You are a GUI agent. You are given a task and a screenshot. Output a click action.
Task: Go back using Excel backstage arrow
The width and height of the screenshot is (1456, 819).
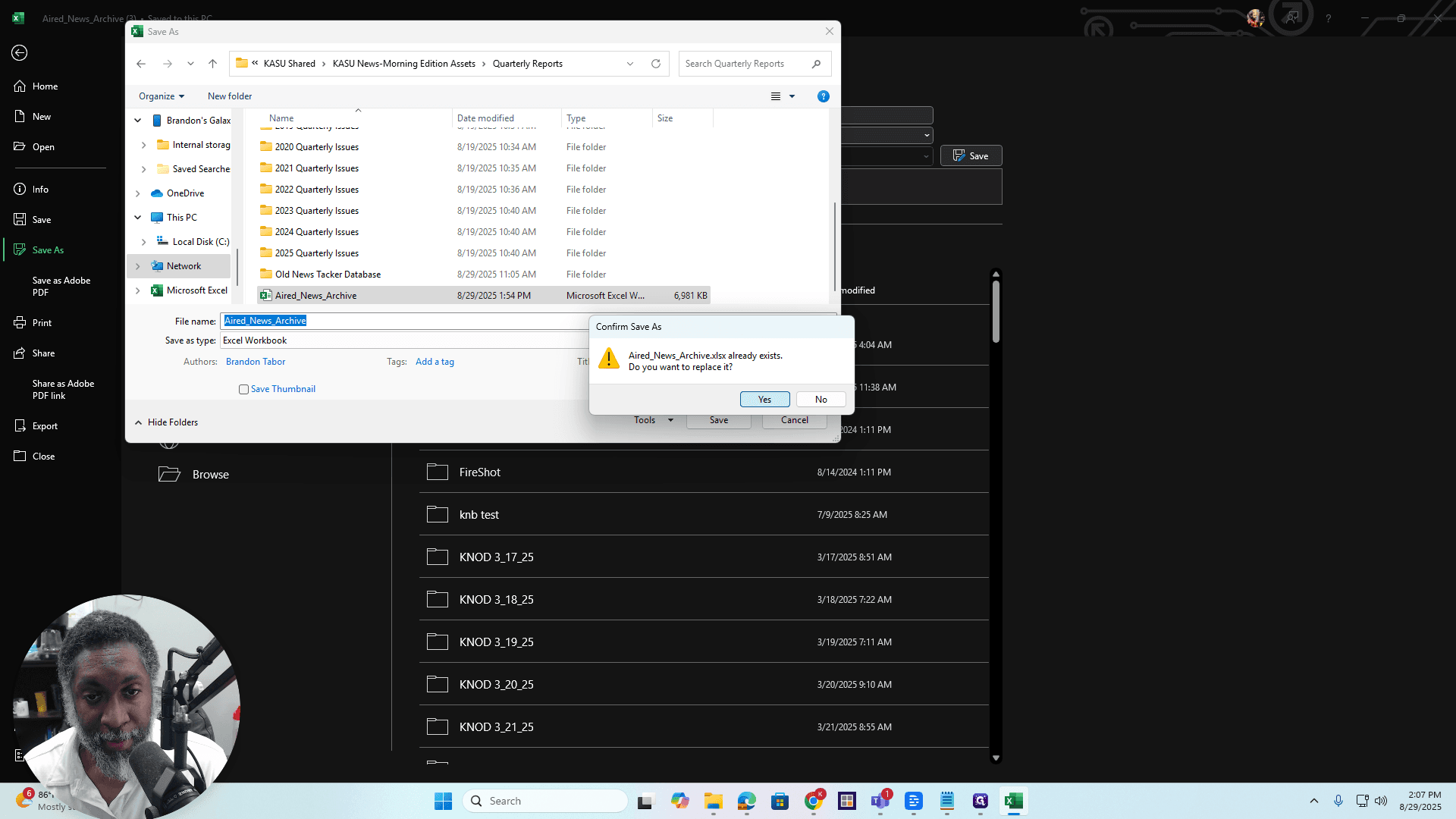pos(20,52)
